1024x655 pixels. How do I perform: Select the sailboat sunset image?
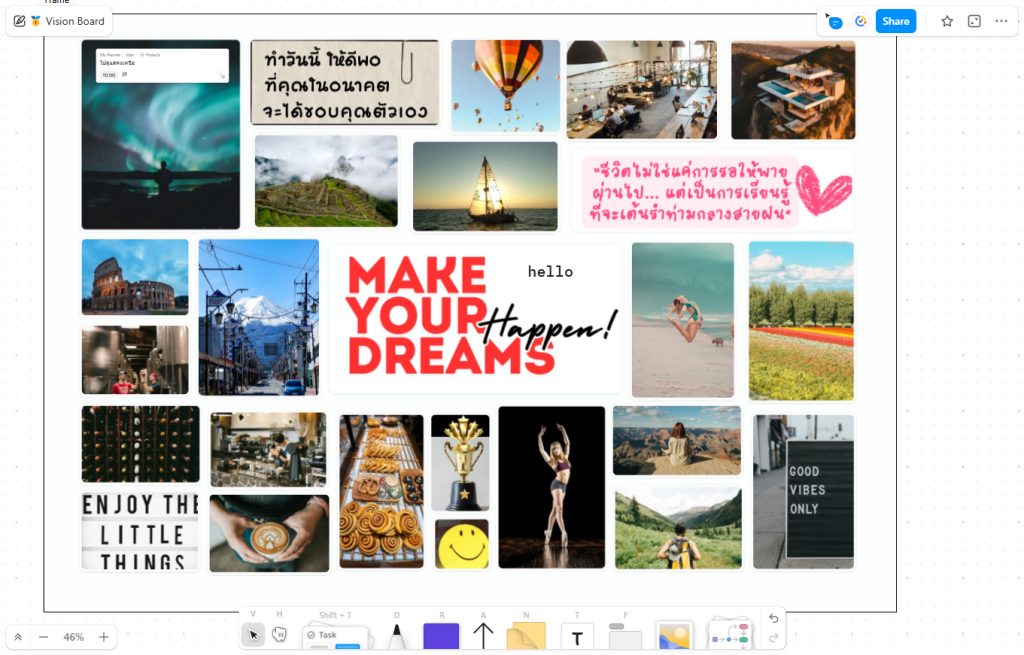pyautogui.click(x=485, y=186)
